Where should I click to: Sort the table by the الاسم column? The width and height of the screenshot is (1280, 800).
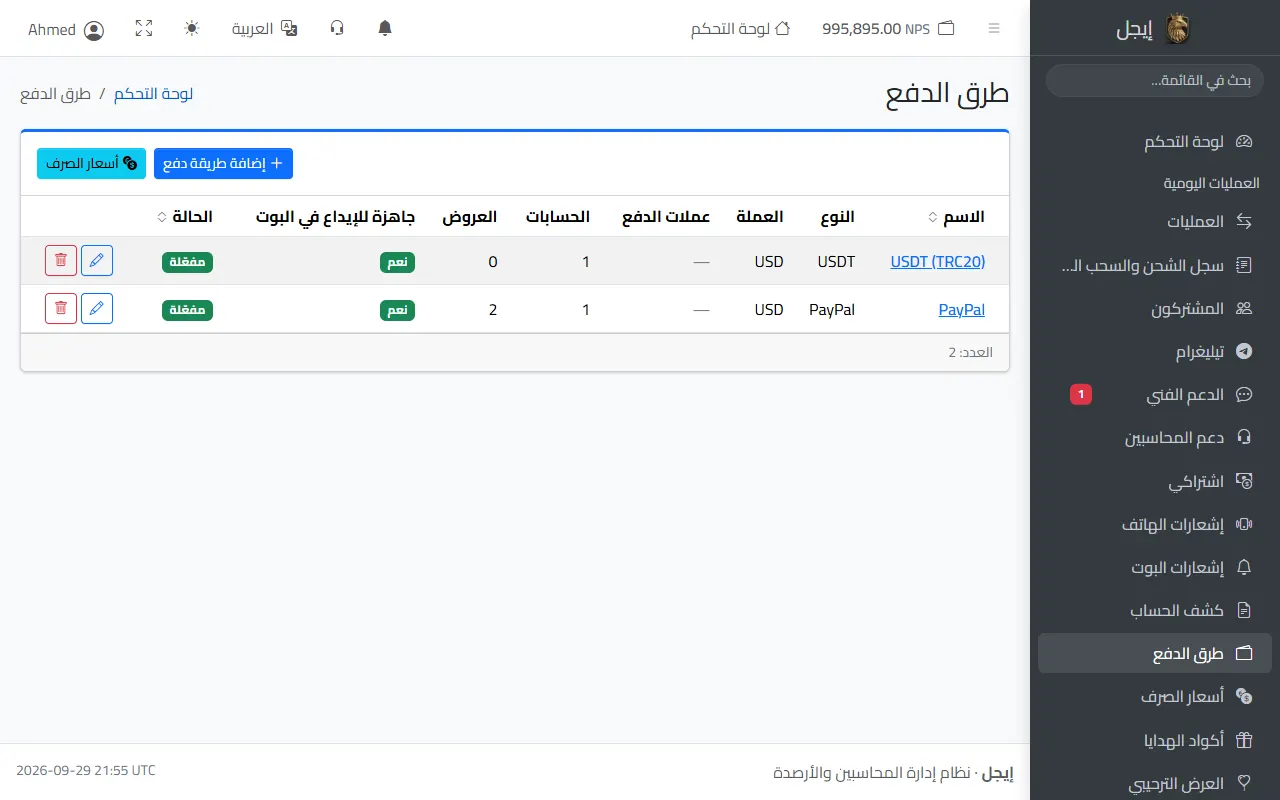(x=956, y=217)
